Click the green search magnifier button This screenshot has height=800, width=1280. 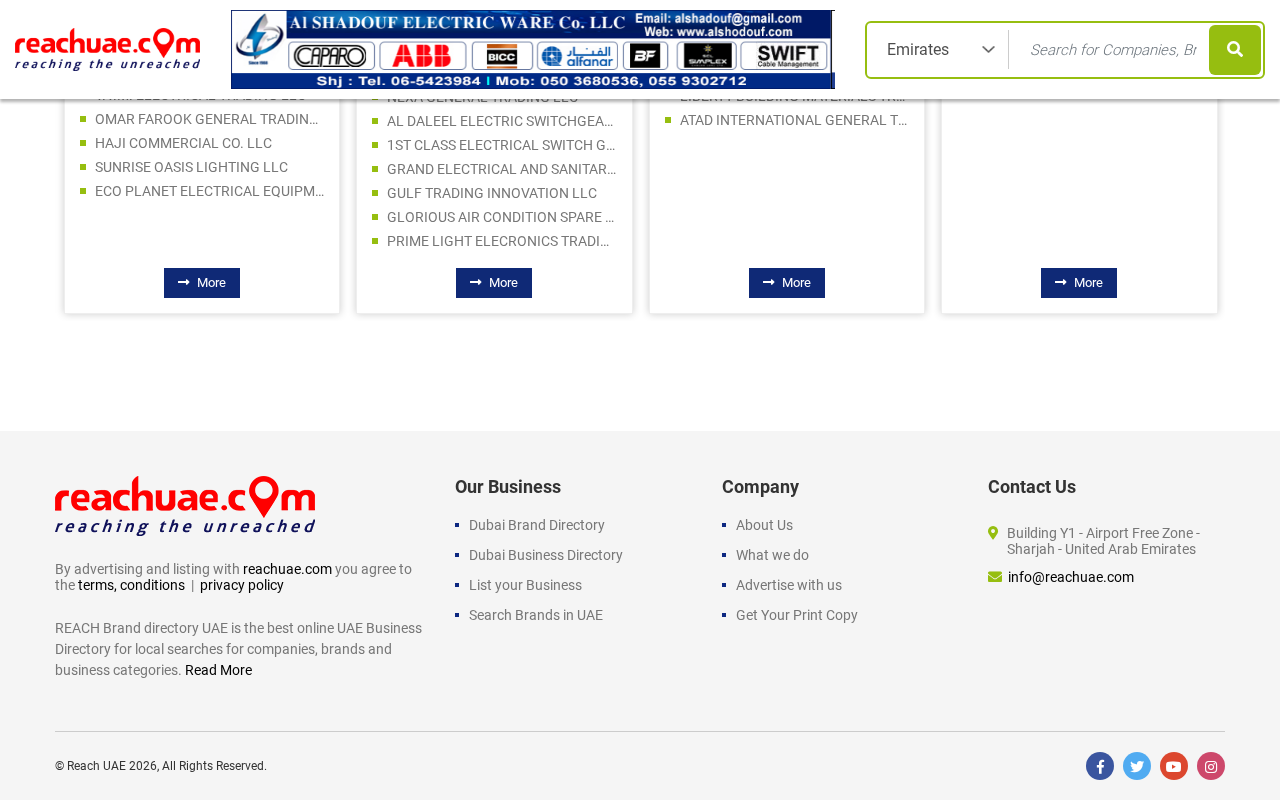1235,50
